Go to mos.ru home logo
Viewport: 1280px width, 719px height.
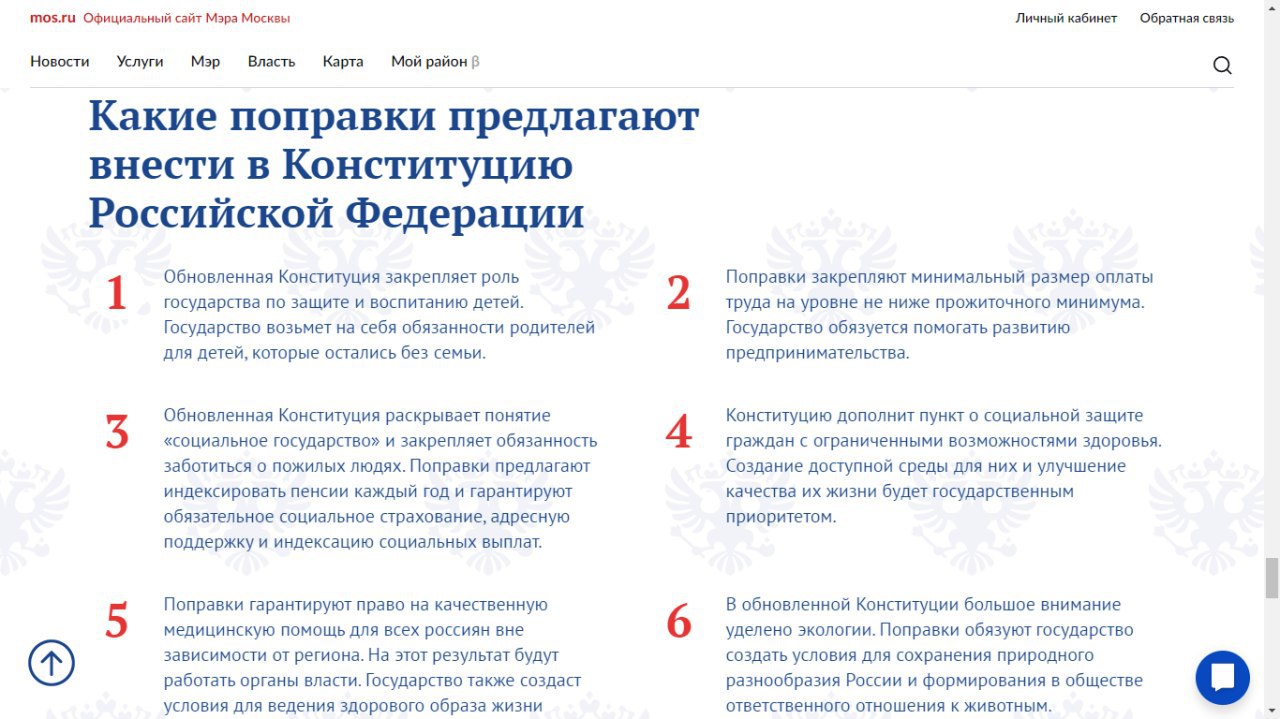pos(53,18)
